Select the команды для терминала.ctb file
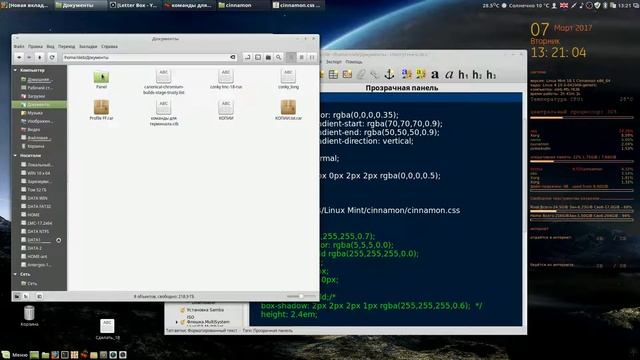 (x=164, y=113)
